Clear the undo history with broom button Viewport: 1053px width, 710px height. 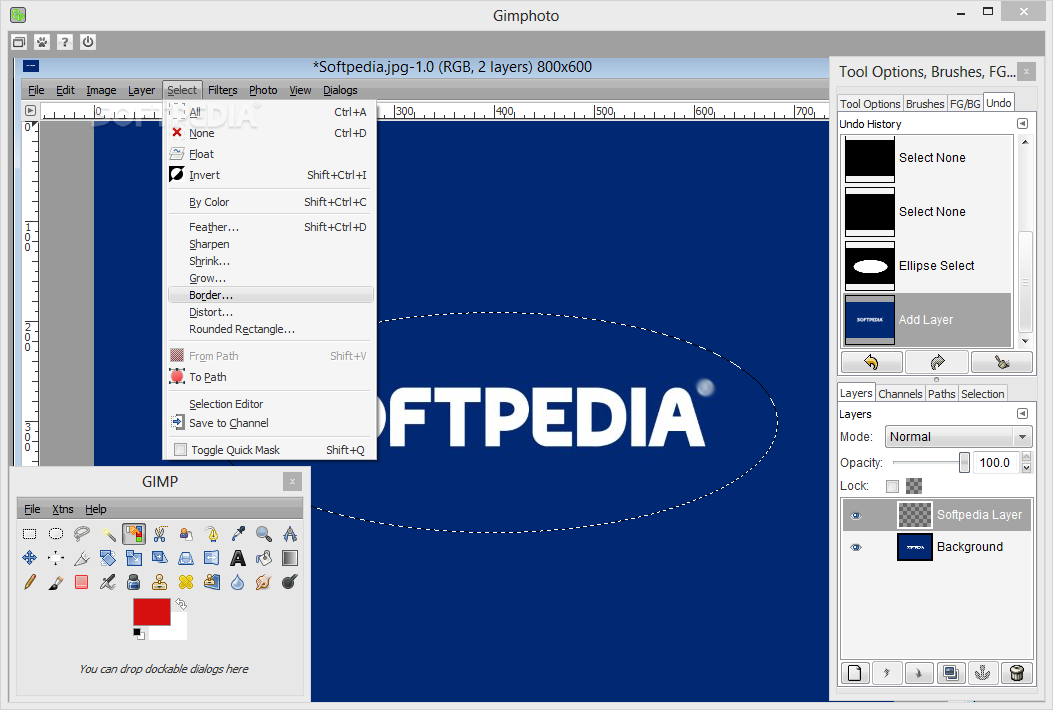click(1002, 363)
